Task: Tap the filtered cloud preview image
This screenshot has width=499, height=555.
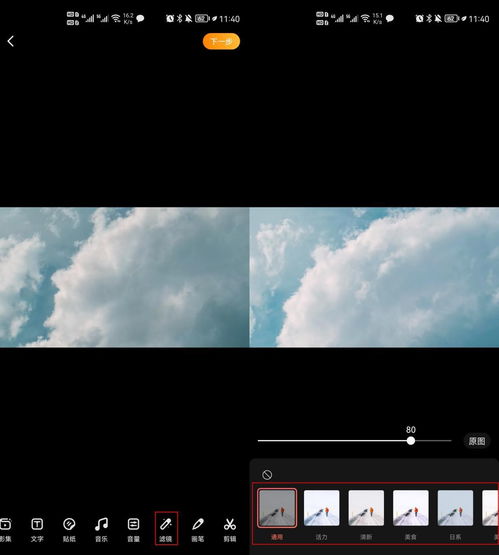Action: (374, 277)
